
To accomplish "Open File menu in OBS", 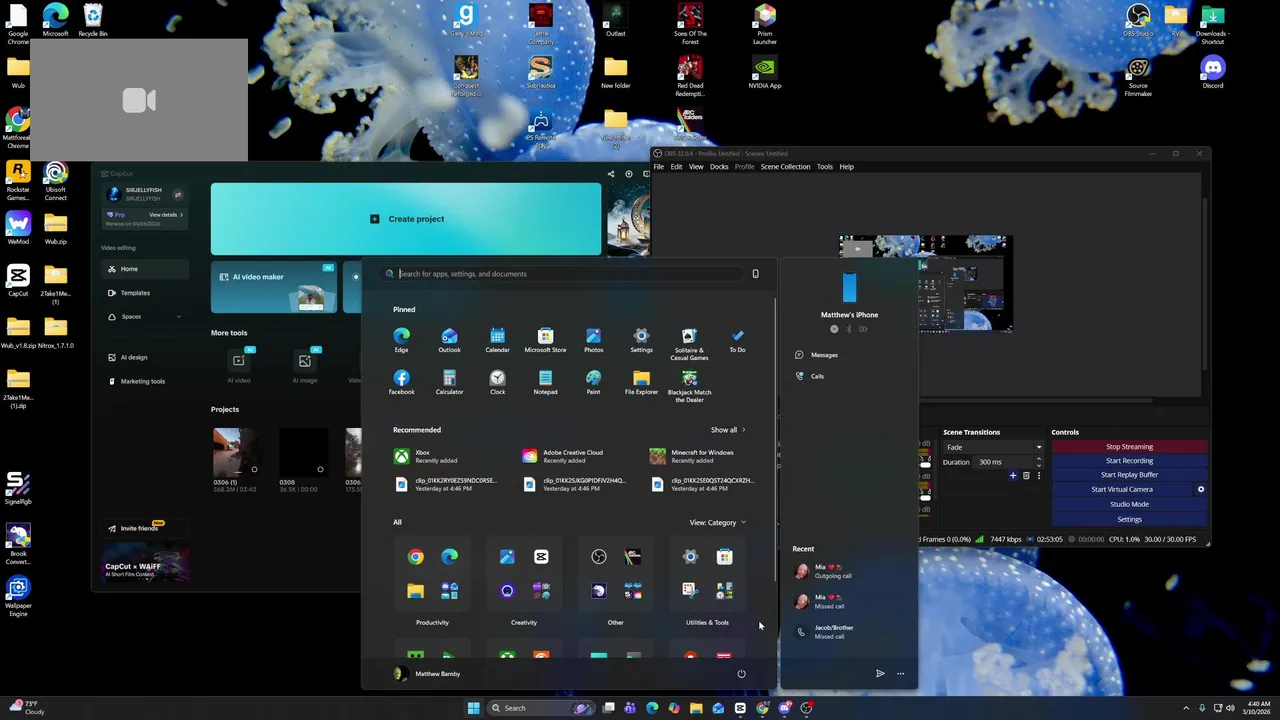I will click(x=659, y=167).
